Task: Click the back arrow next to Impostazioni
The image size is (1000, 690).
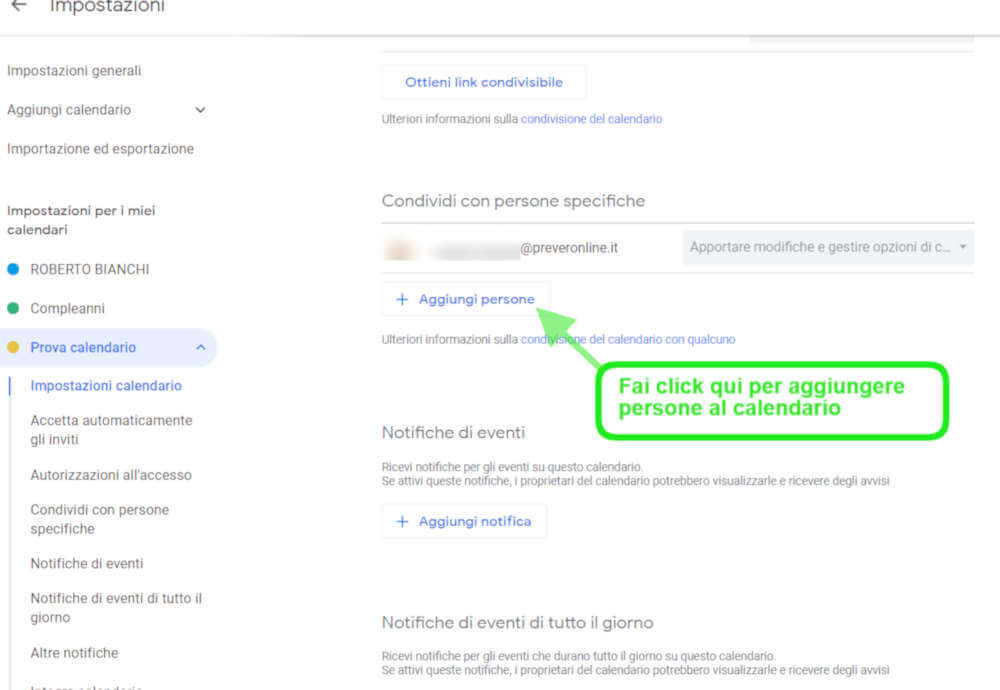Action: (x=18, y=7)
